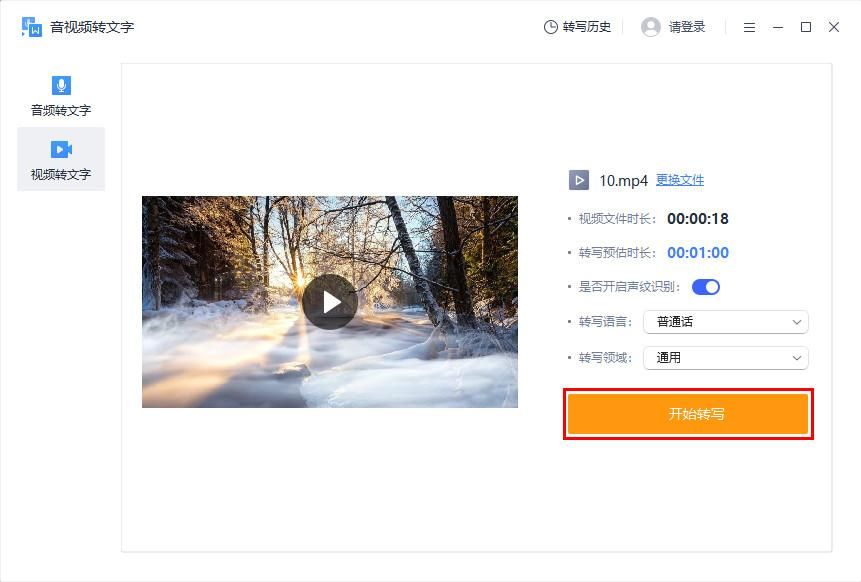Image resolution: width=861 pixels, height=582 pixels.
Task: Open the 转写语言 dropdown showing 普通话
Action: pos(725,322)
